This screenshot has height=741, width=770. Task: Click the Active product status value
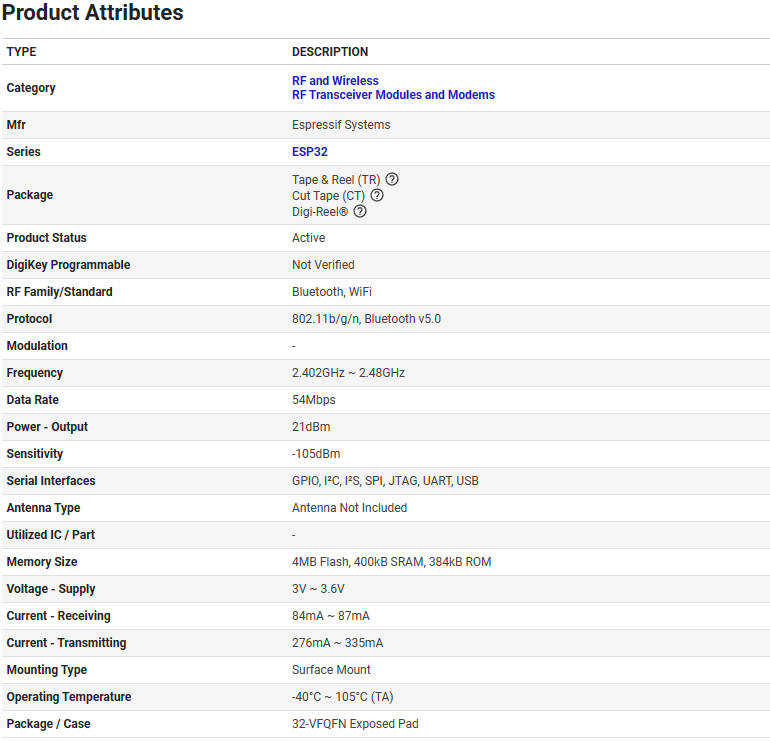click(x=308, y=238)
